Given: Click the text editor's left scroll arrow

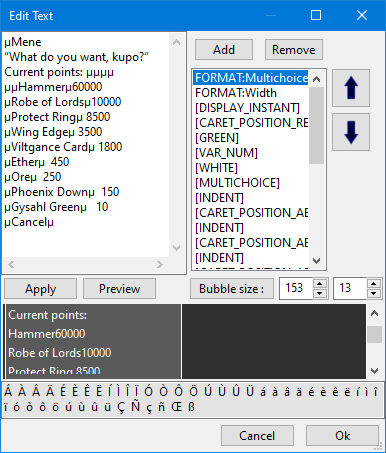Looking at the screenshot, I should point(11,264).
